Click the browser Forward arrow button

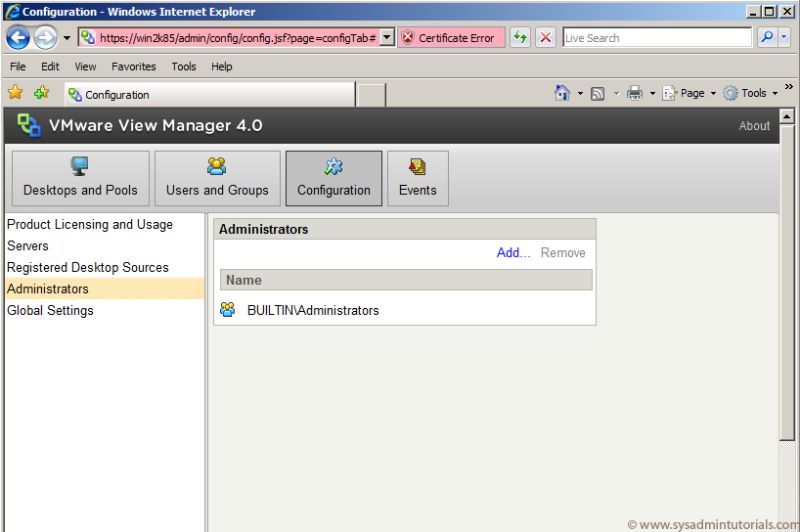45,38
